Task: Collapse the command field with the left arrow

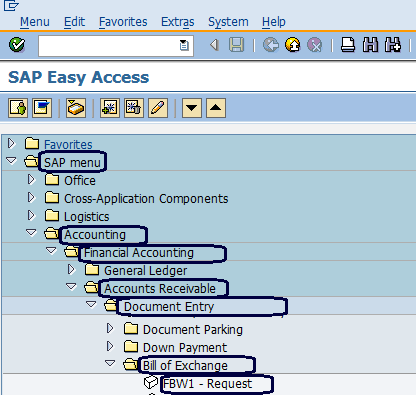Action: [214, 45]
